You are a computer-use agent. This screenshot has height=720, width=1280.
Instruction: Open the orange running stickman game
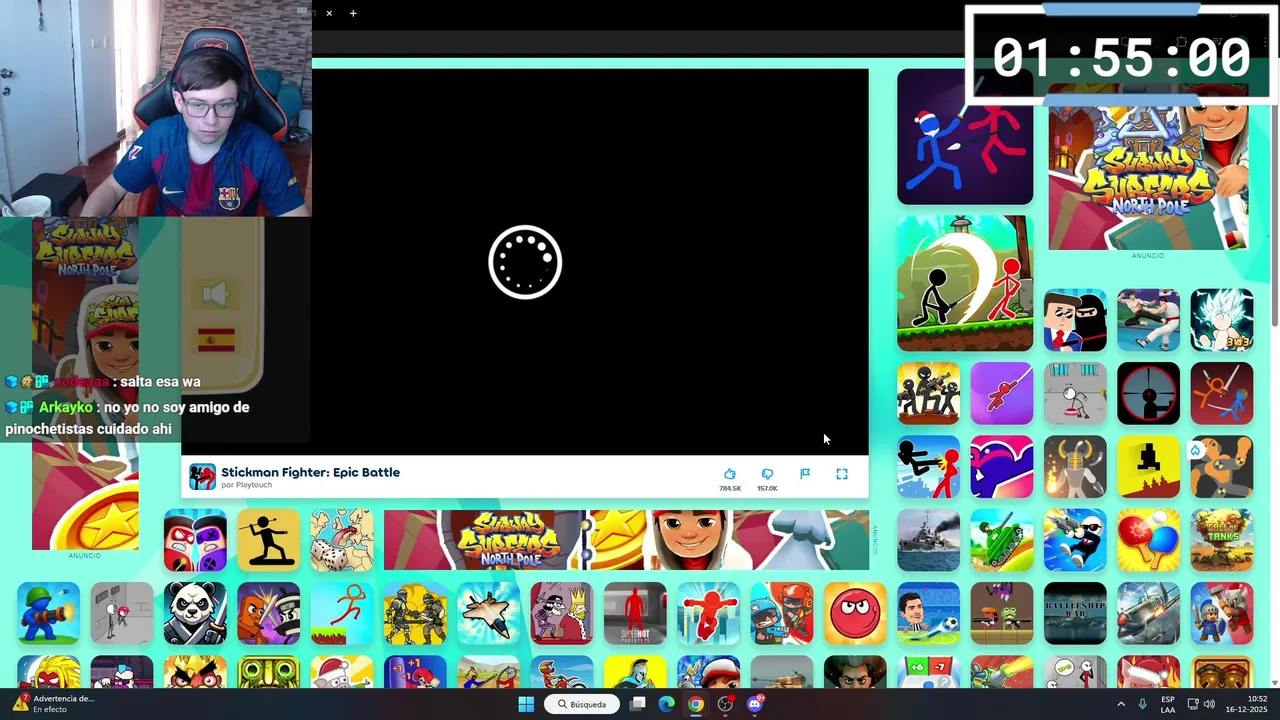point(341,613)
